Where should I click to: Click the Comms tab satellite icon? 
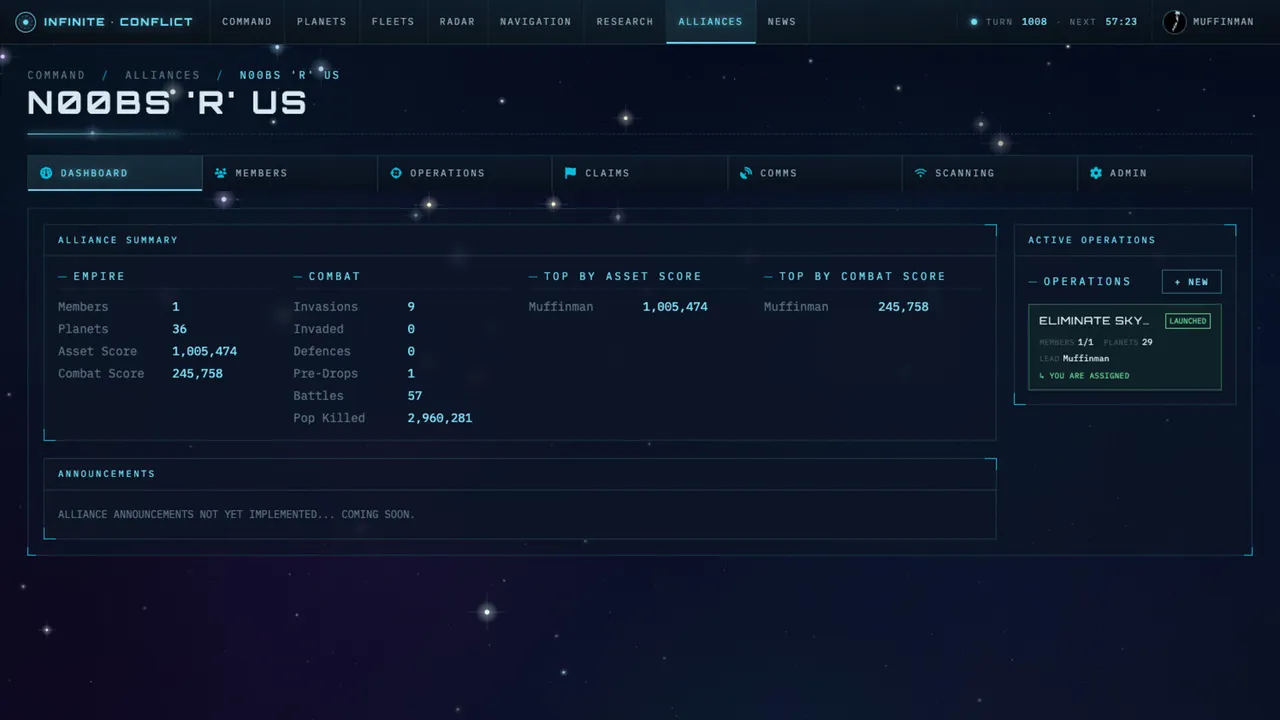[x=746, y=173]
